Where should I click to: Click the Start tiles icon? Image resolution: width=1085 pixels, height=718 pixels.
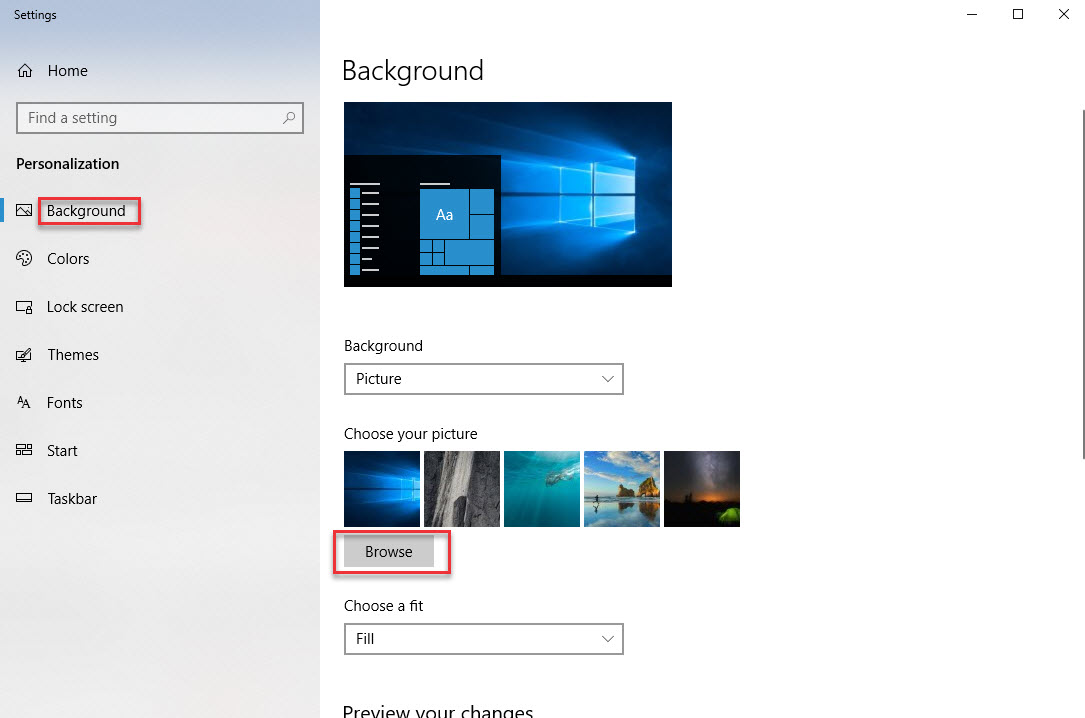click(x=25, y=451)
